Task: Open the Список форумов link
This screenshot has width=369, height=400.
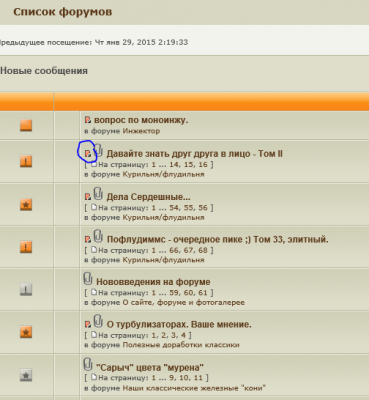Action: 63,12
